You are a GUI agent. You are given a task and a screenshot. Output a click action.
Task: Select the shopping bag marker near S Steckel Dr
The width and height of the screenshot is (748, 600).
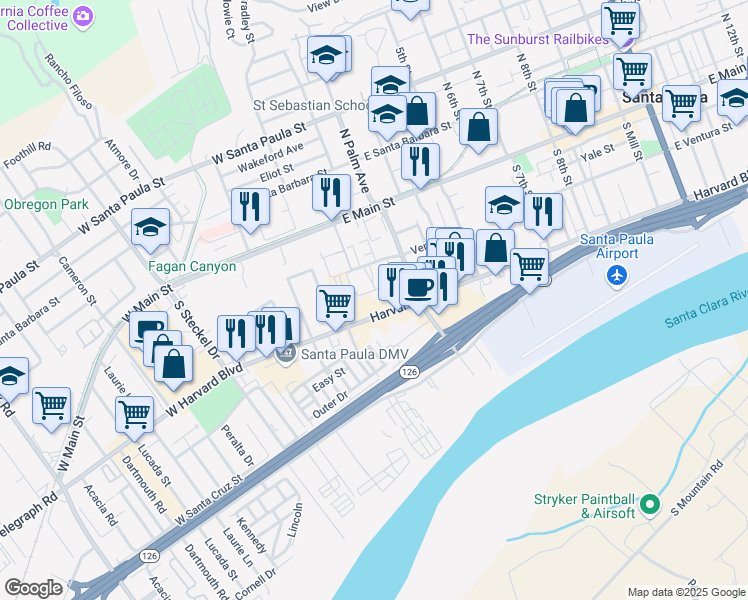tap(174, 364)
